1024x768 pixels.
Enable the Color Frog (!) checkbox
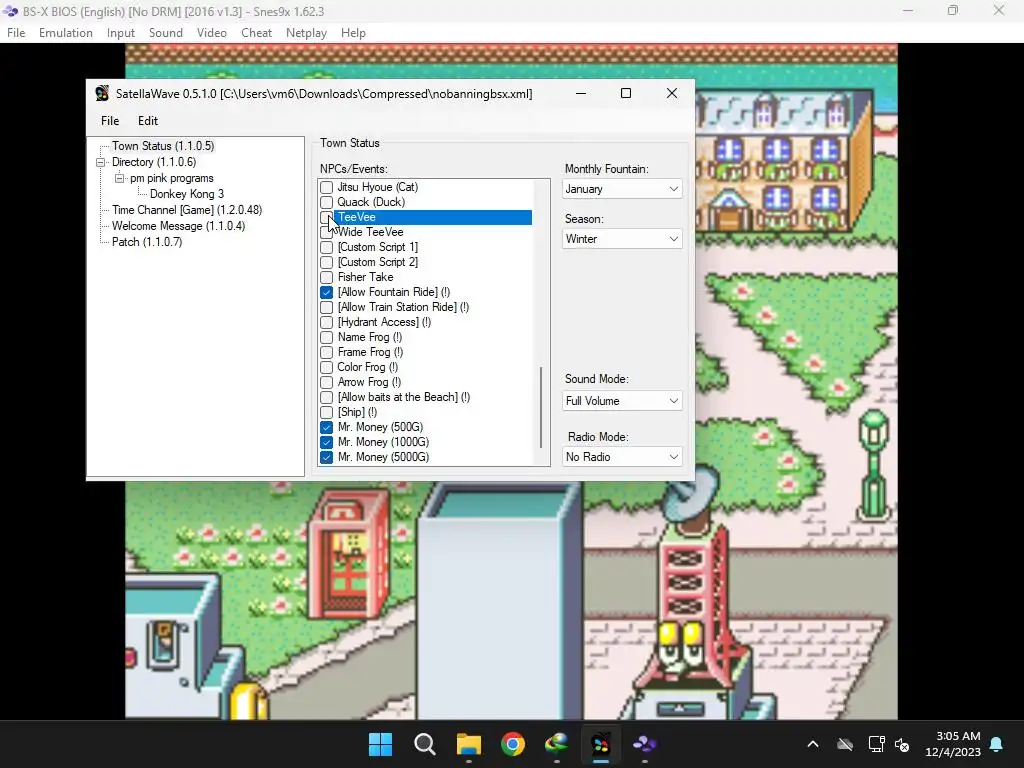[x=327, y=368]
